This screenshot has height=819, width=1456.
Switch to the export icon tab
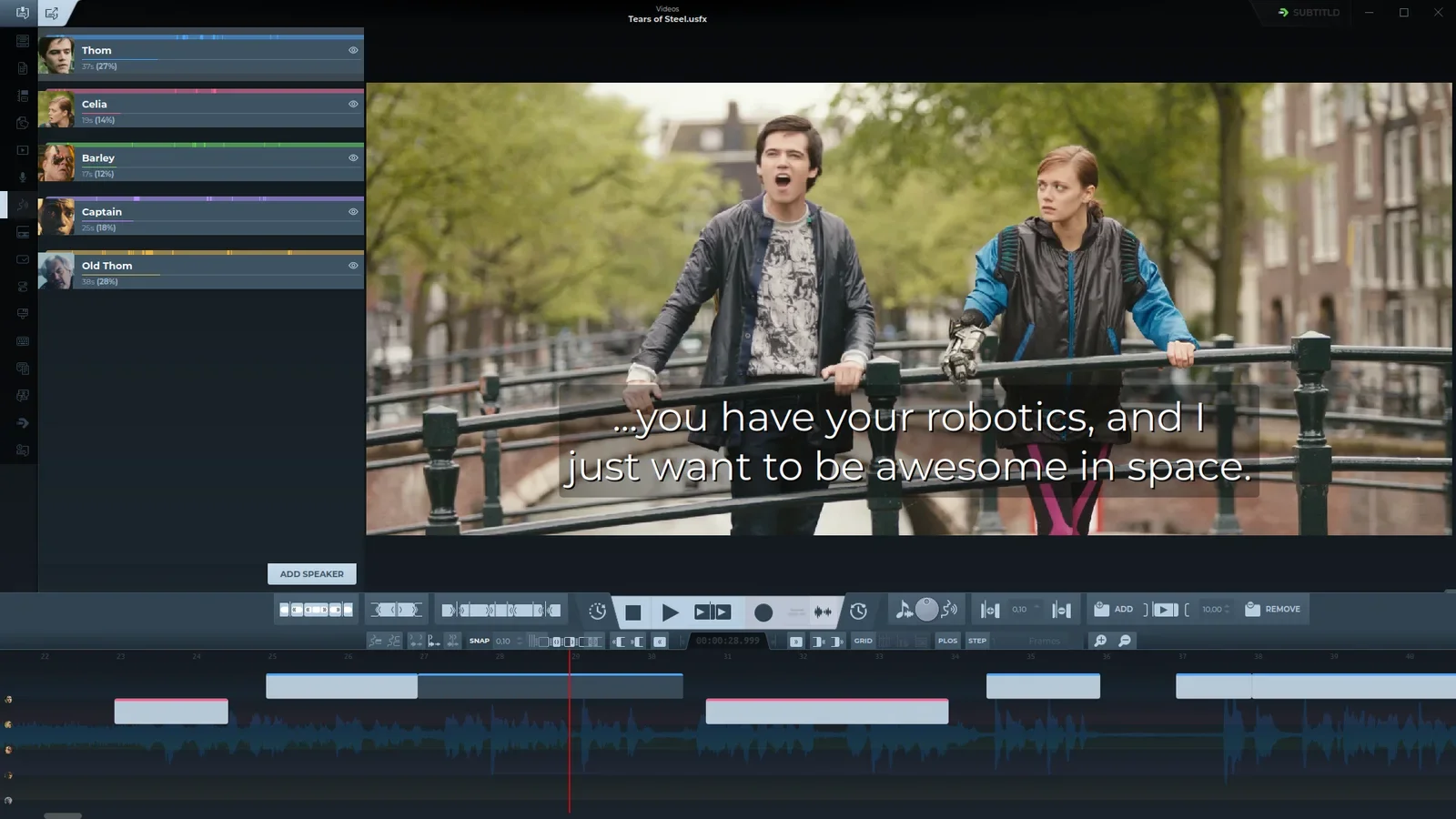(52, 13)
